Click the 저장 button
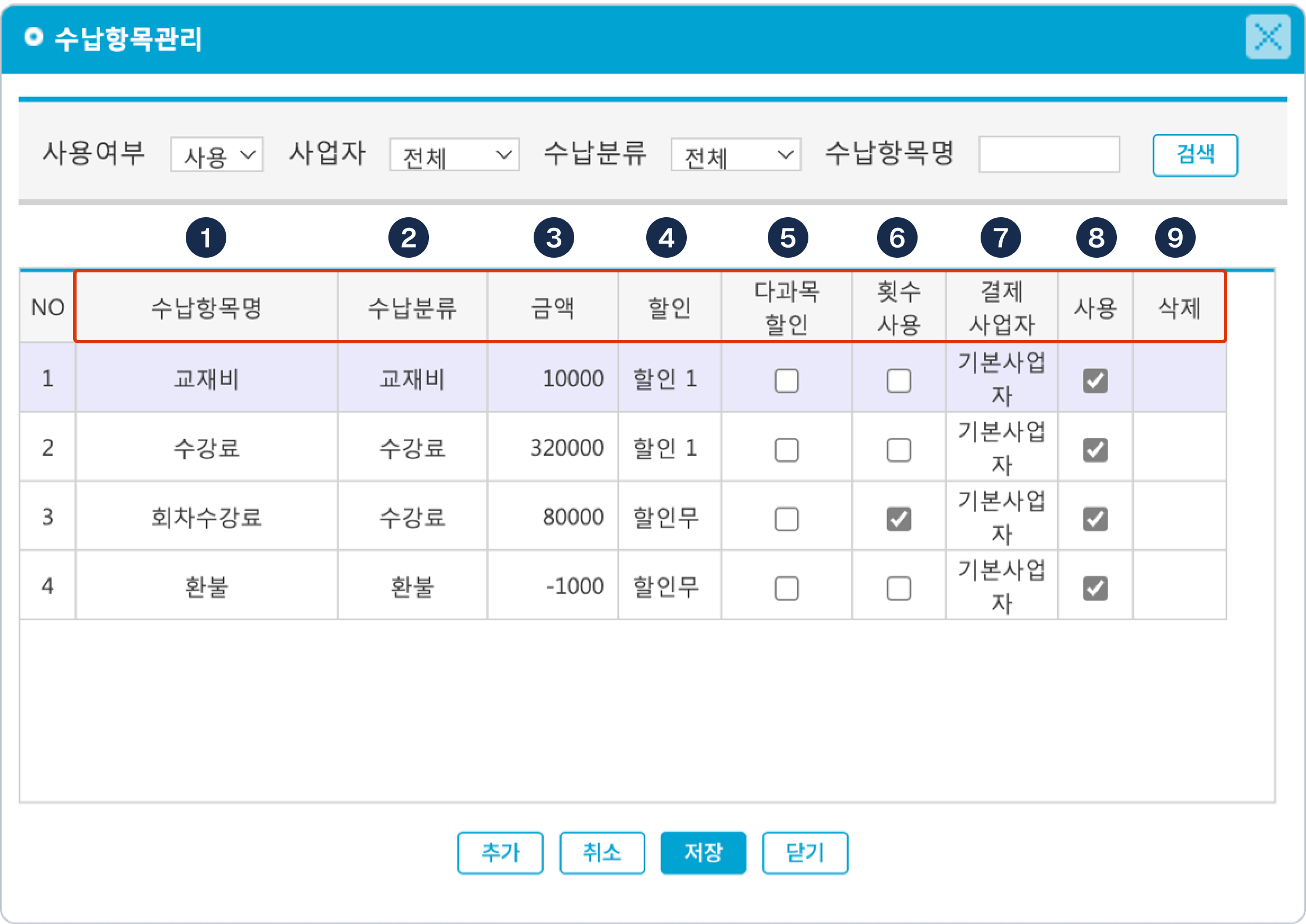 point(703,853)
